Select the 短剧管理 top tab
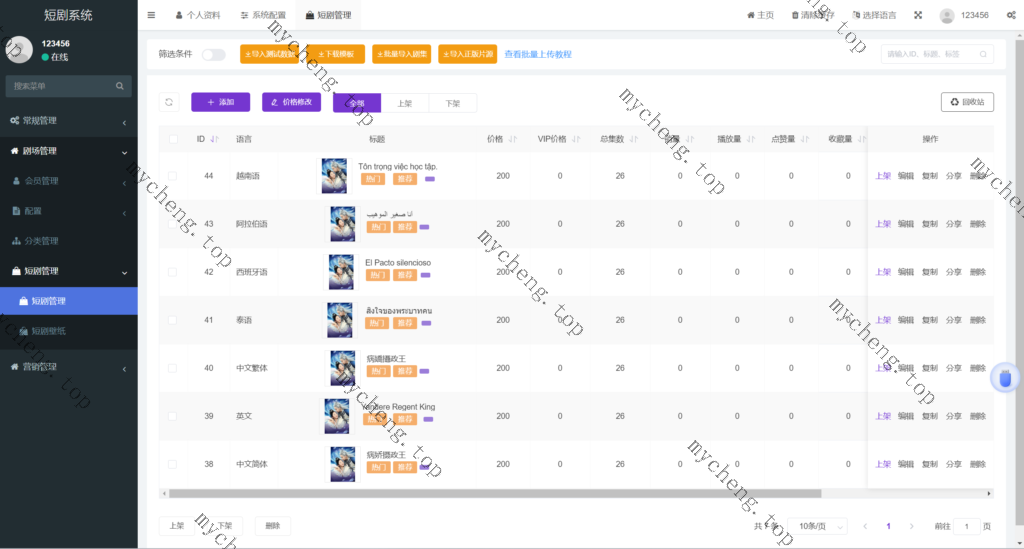The image size is (1024, 549). click(328, 15)
